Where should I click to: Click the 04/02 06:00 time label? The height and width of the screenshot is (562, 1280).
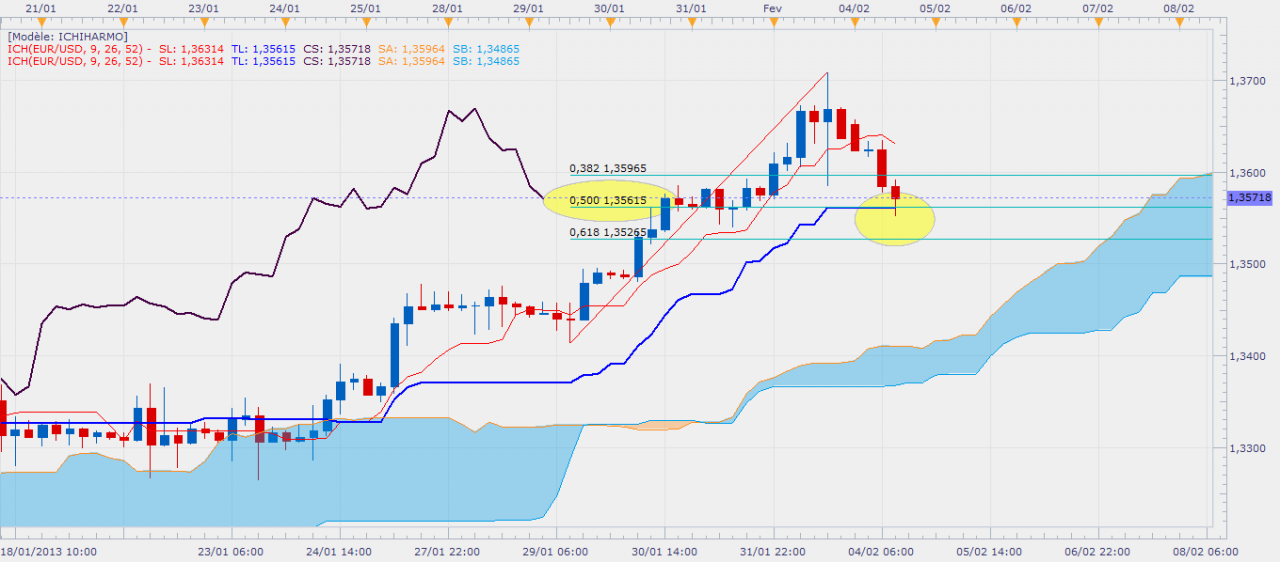coord(883,551)
